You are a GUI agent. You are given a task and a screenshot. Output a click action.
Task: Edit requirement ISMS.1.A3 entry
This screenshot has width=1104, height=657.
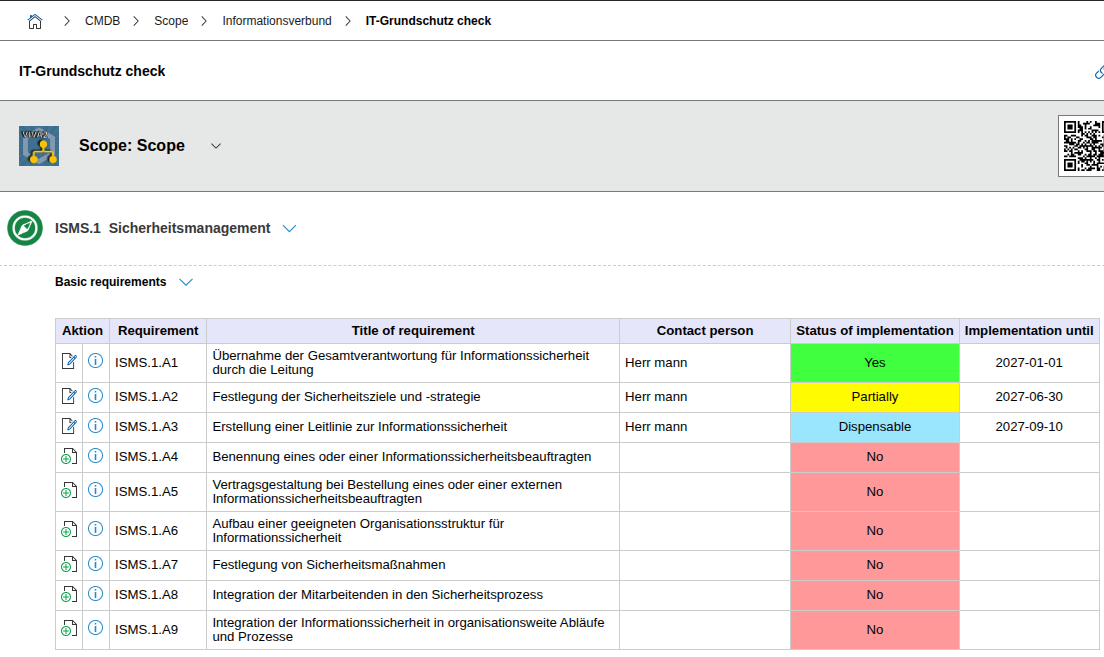(x=69, y=426)
